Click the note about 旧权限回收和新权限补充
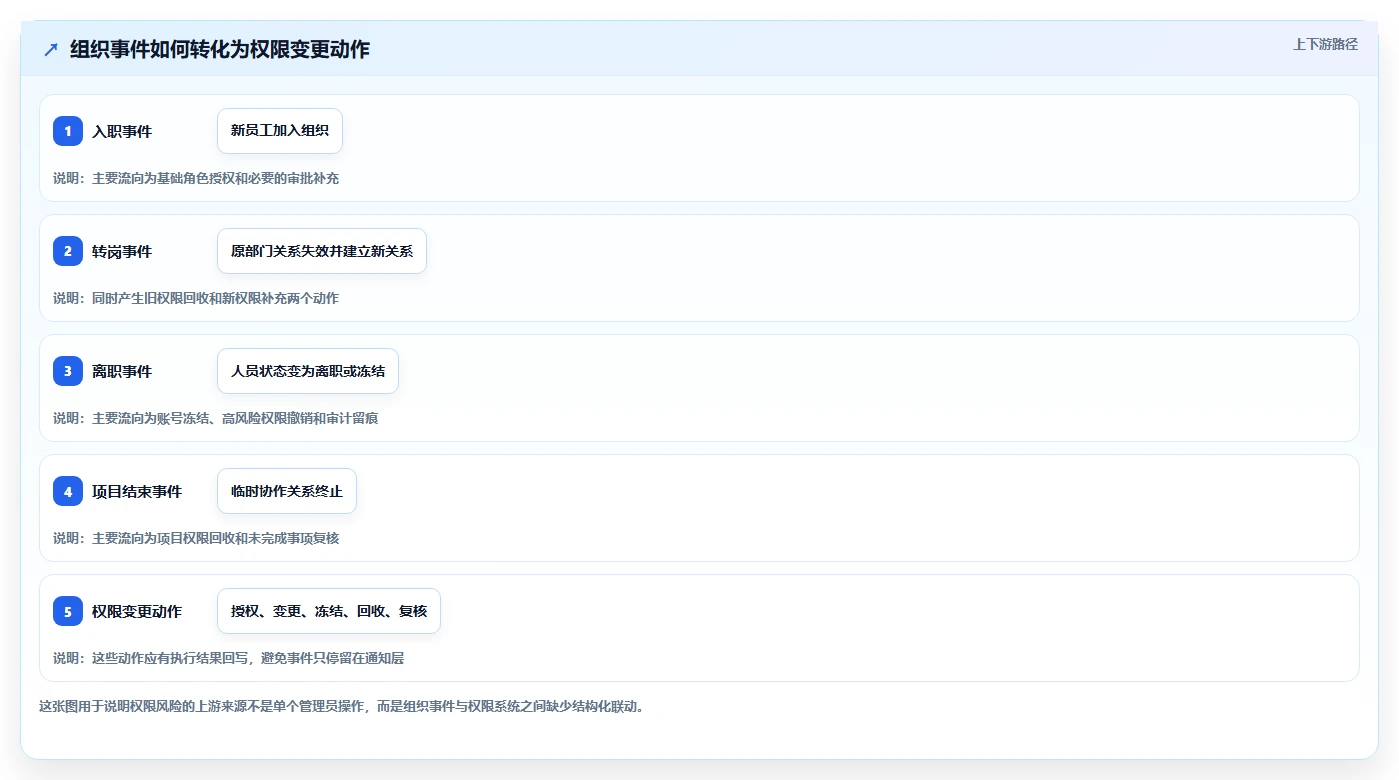The height and width of the screenshot is (780, 1399). (x=196, y=298)
